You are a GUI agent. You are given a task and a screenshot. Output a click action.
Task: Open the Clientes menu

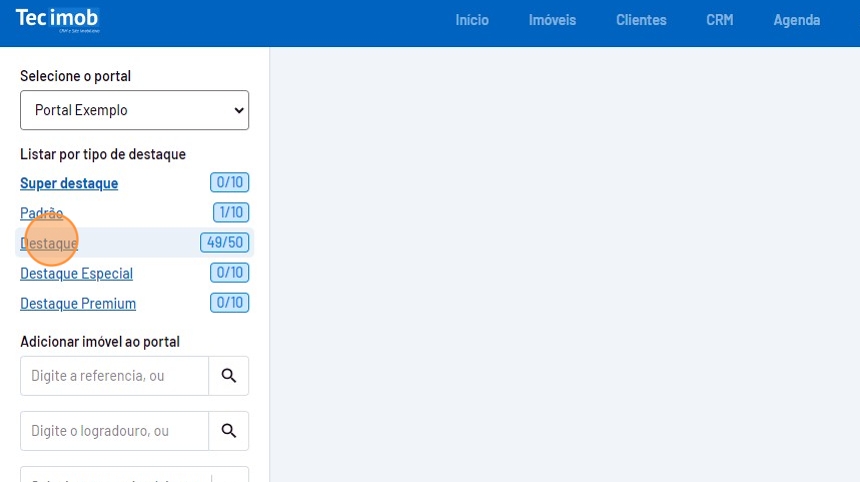click(641, 20)
